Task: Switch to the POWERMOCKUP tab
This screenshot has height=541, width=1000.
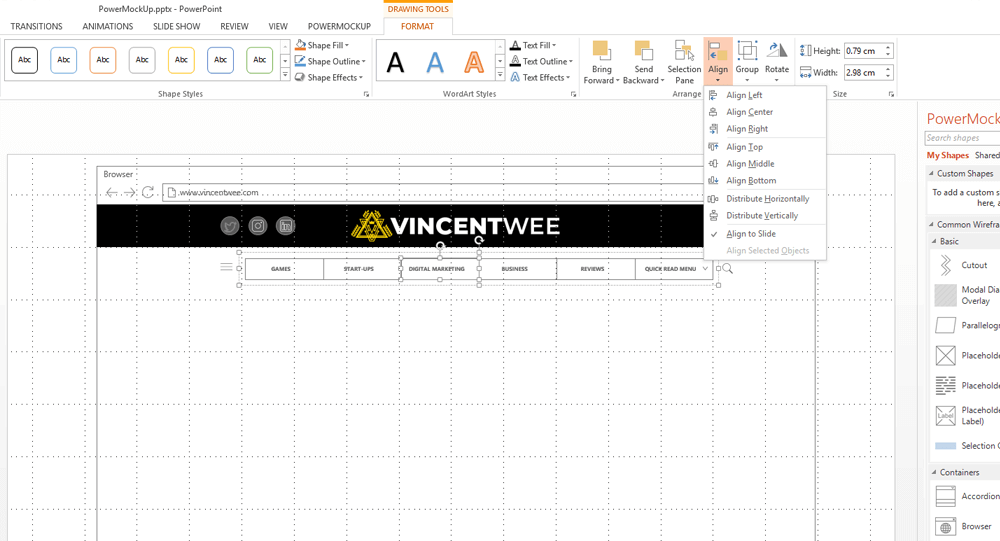Action: [x=339, y=26]
